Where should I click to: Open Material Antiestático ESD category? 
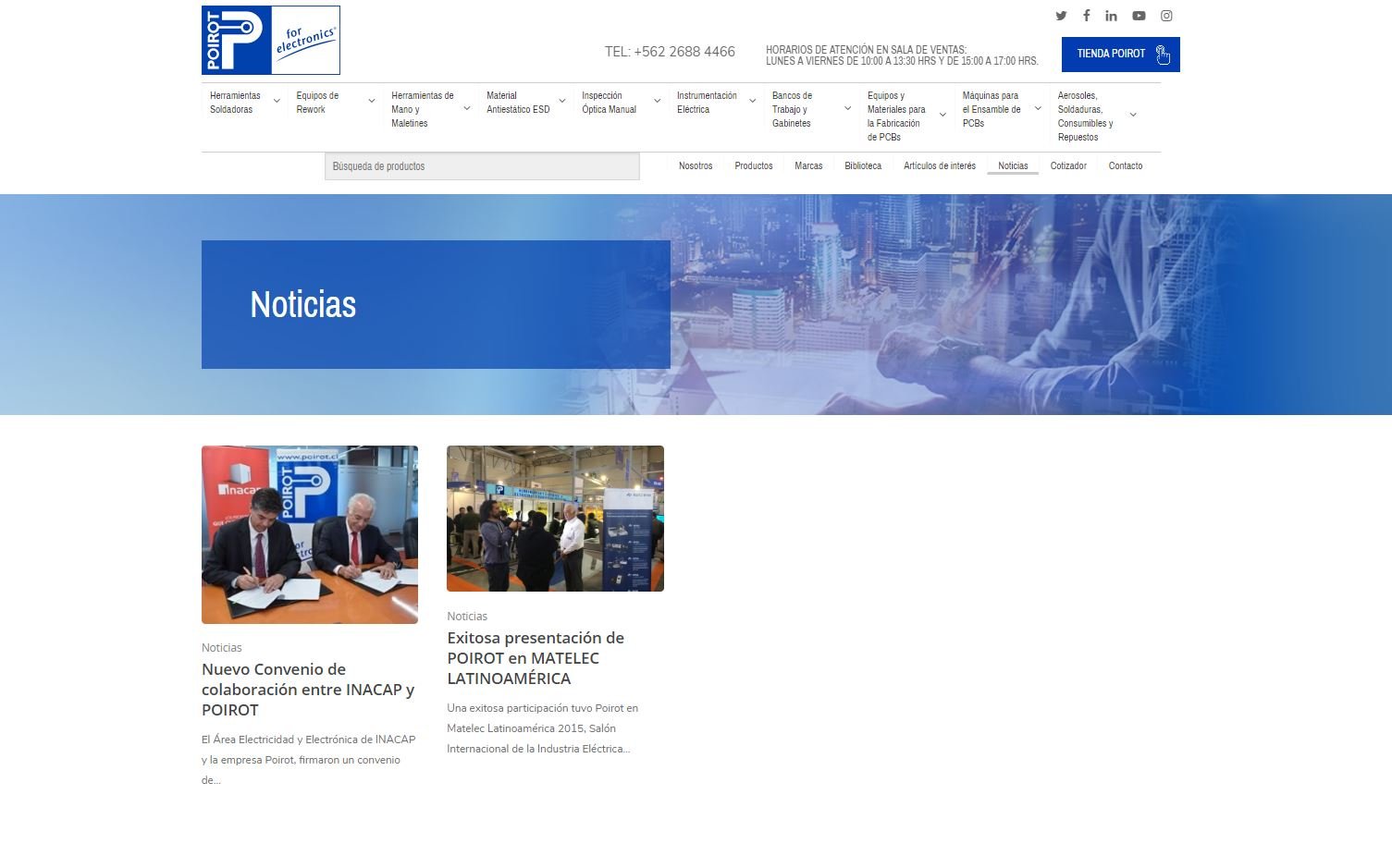click(x=518, y=103)
